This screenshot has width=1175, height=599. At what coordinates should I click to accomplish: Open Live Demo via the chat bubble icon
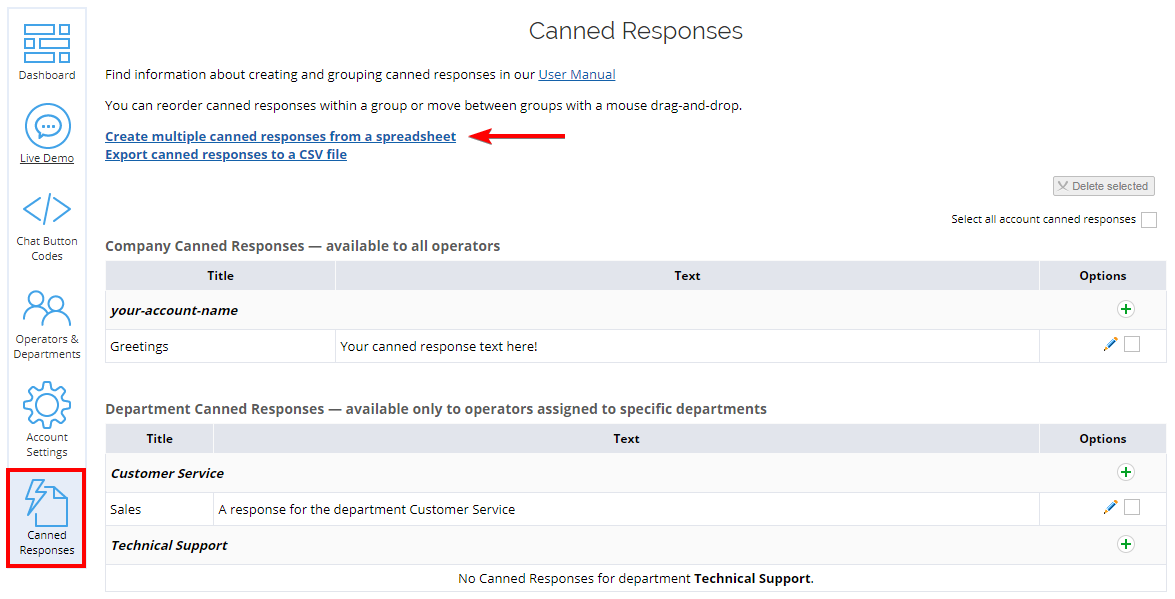(46, 125)
